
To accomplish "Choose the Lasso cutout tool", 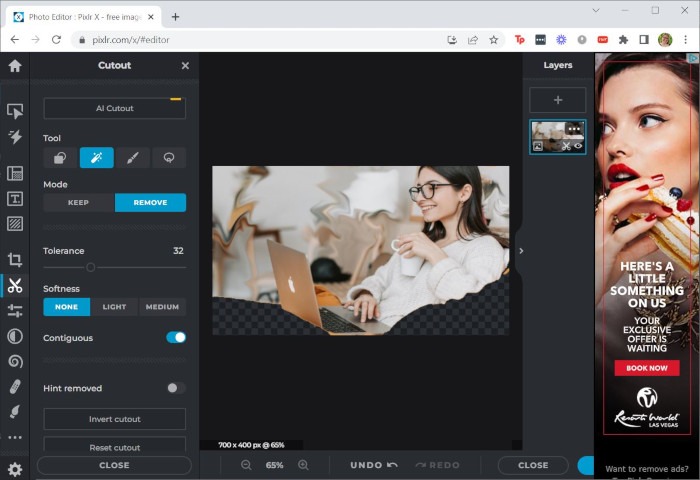I will [x=169, y=158].
